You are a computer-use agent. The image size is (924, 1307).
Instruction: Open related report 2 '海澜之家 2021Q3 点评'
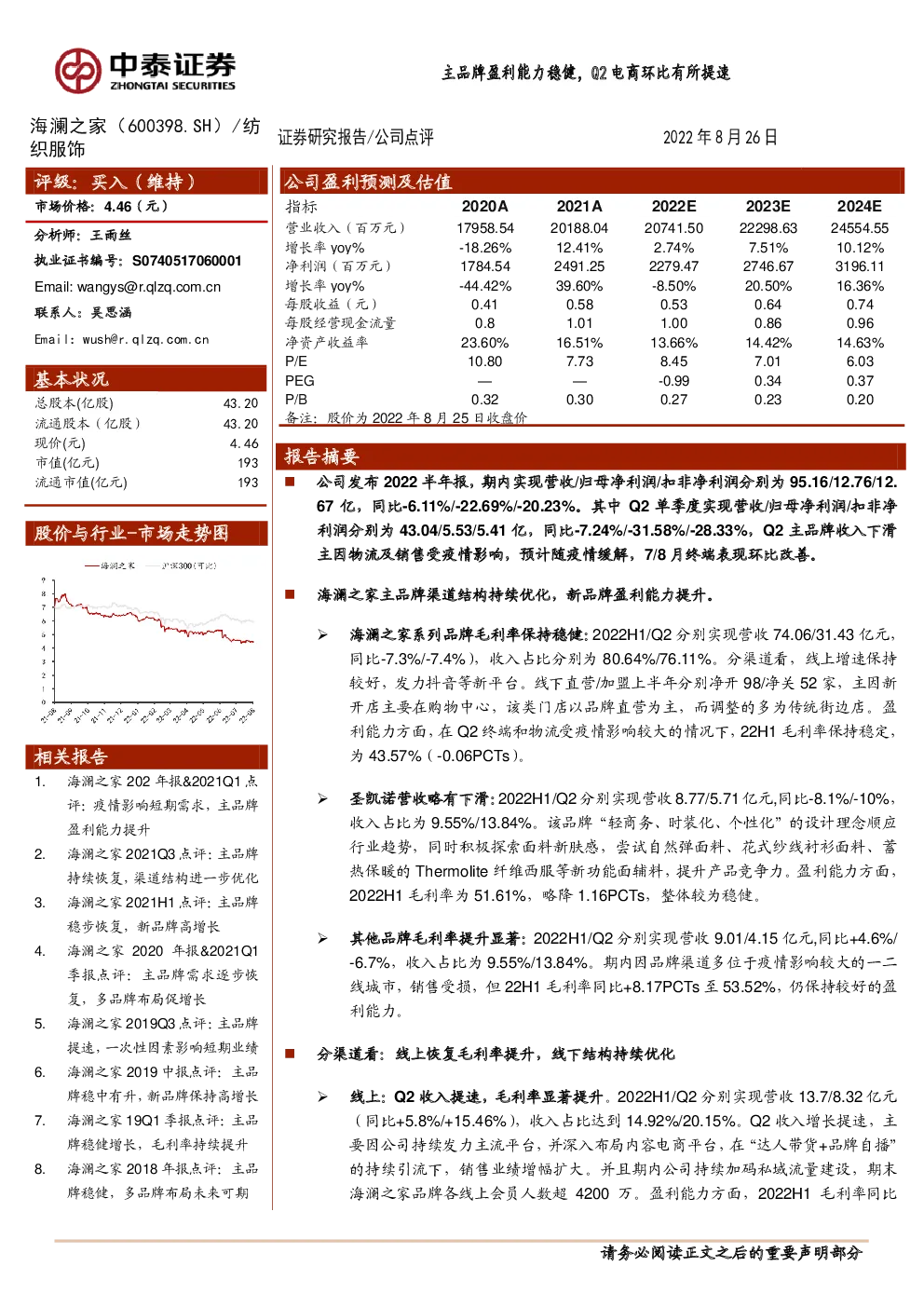click(x=162, y=865)
